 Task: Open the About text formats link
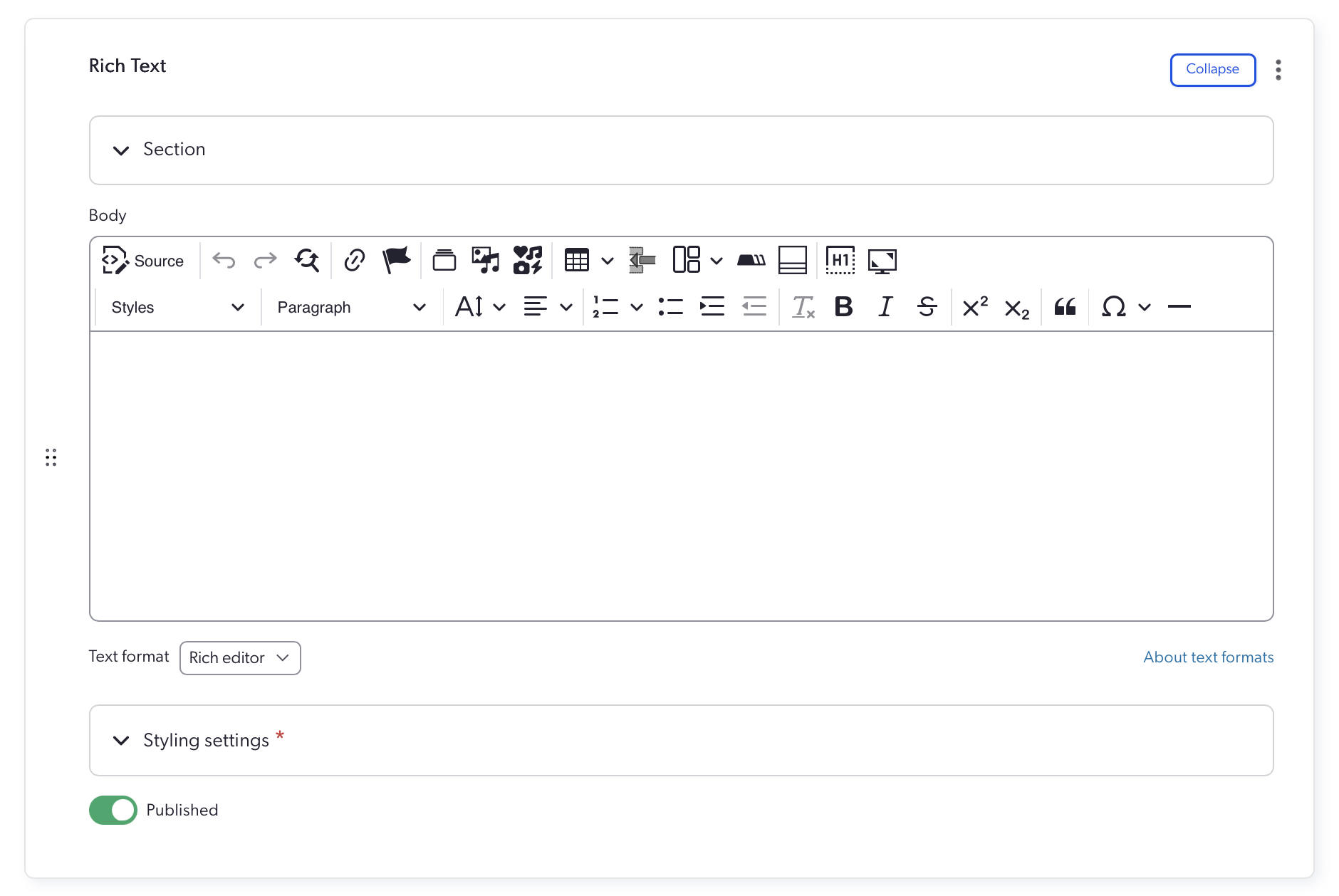[x=1209, y=657]
